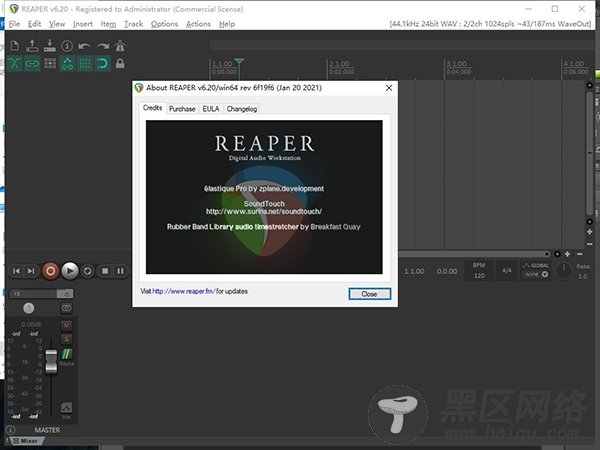The height and width of the screenshot is (450, 600).
Task: Start recording with the red record button
Action: (x=50, y=271)
